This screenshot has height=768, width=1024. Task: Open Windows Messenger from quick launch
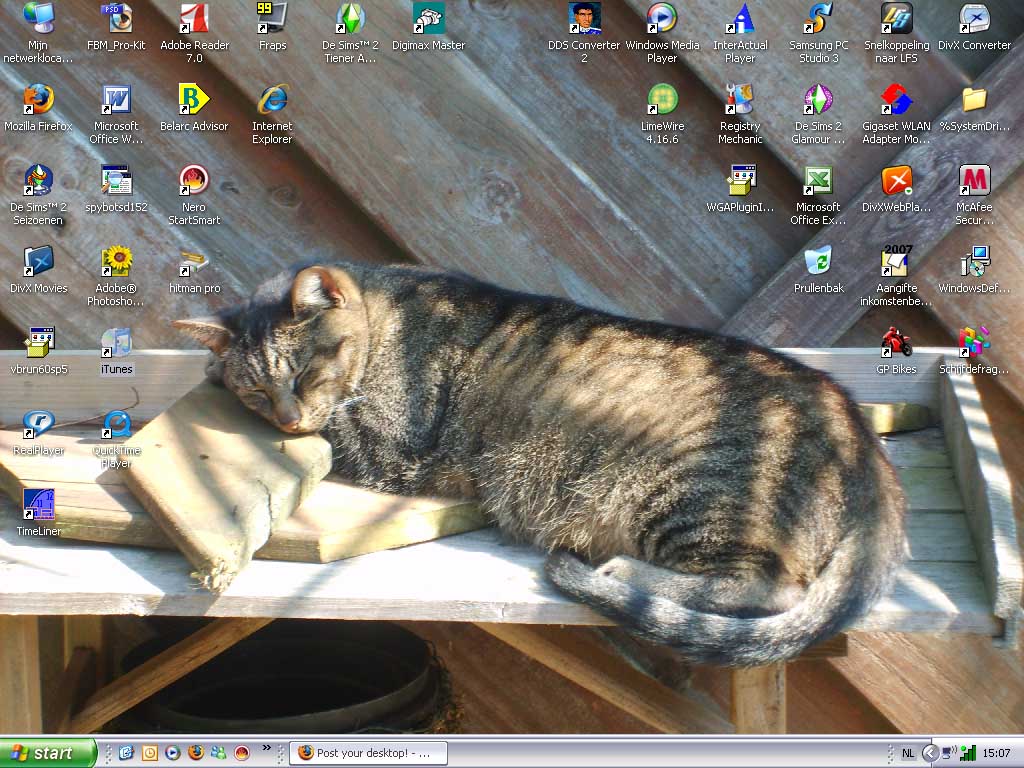tap(218, 753)
